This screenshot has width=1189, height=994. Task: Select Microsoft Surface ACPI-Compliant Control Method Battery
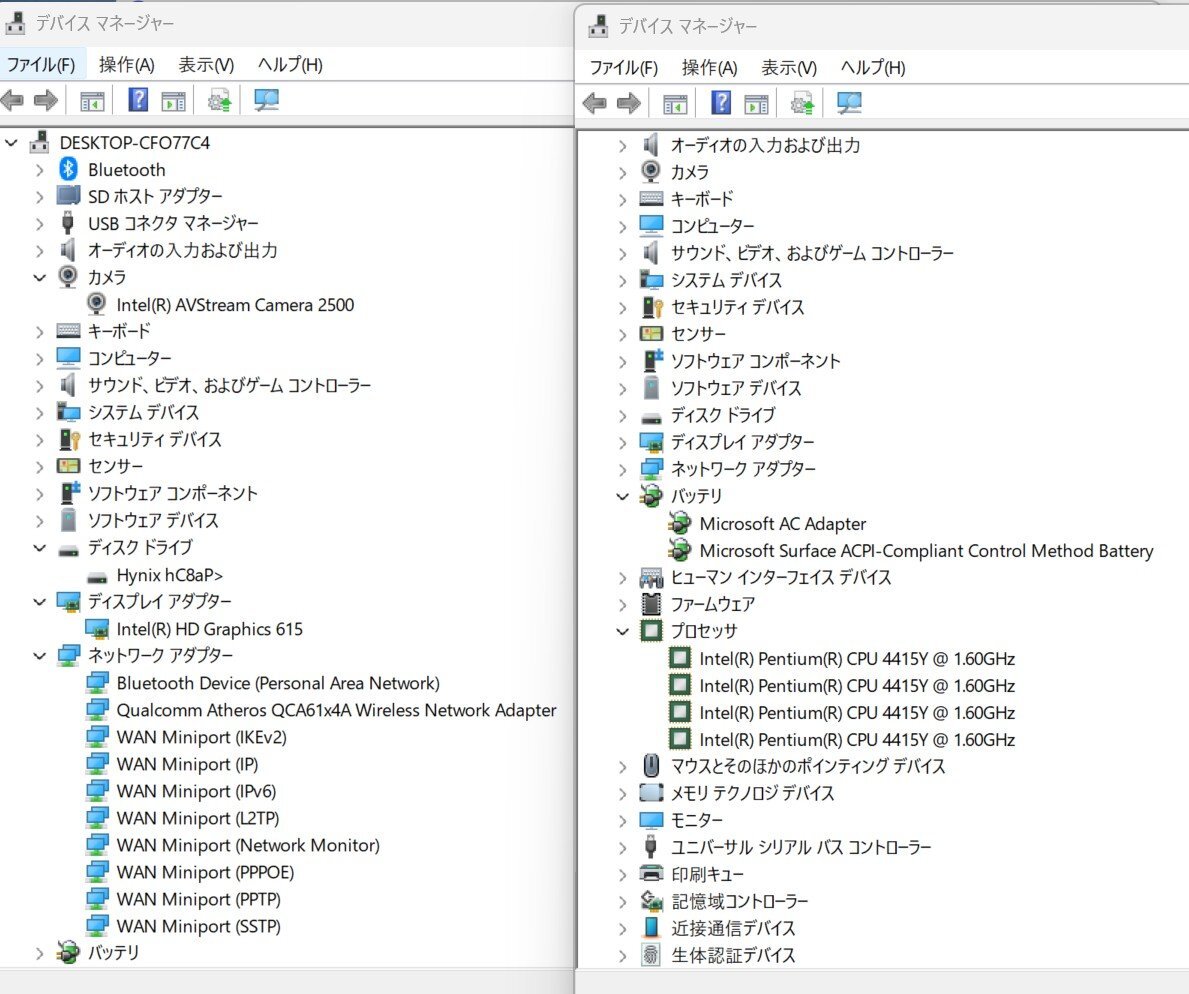927,550
